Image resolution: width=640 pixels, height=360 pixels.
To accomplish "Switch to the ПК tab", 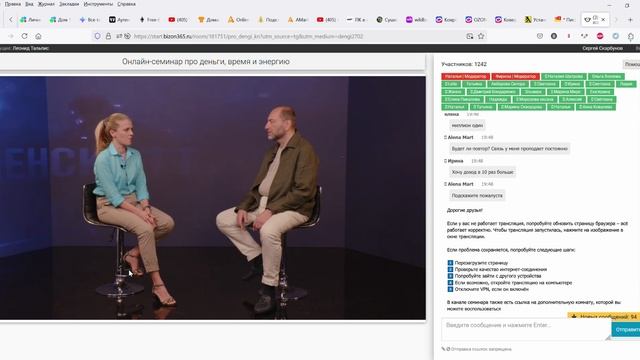I will tap(357, 20).
